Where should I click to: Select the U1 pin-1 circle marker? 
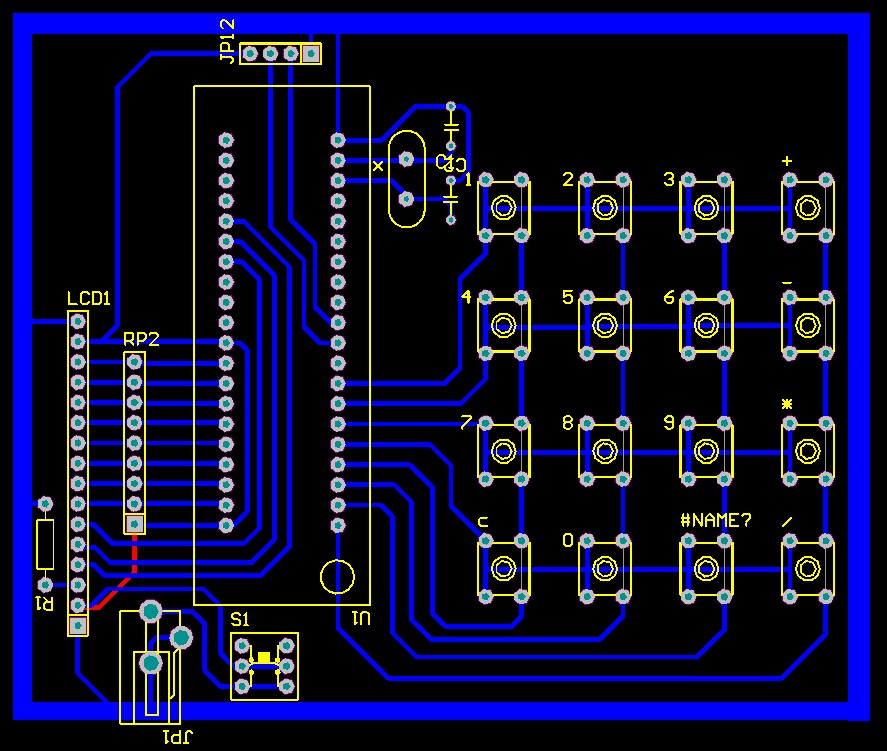(x=337, y=576)
